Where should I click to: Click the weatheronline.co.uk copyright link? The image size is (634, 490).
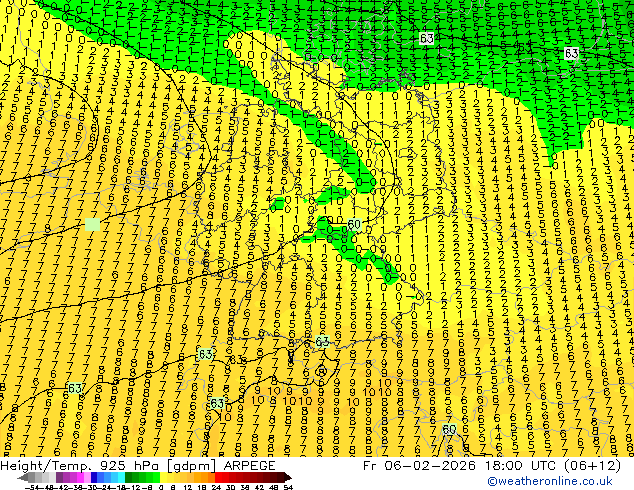tap(550, 481)
